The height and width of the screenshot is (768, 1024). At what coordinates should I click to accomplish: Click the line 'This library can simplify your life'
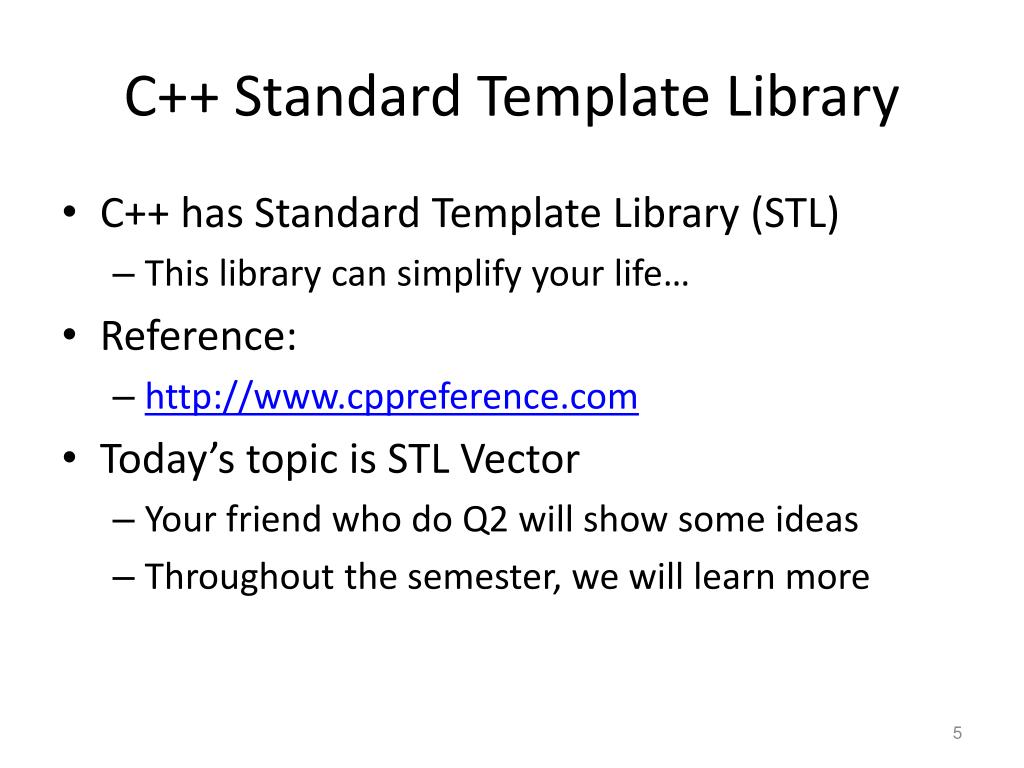tap(417, 273)
